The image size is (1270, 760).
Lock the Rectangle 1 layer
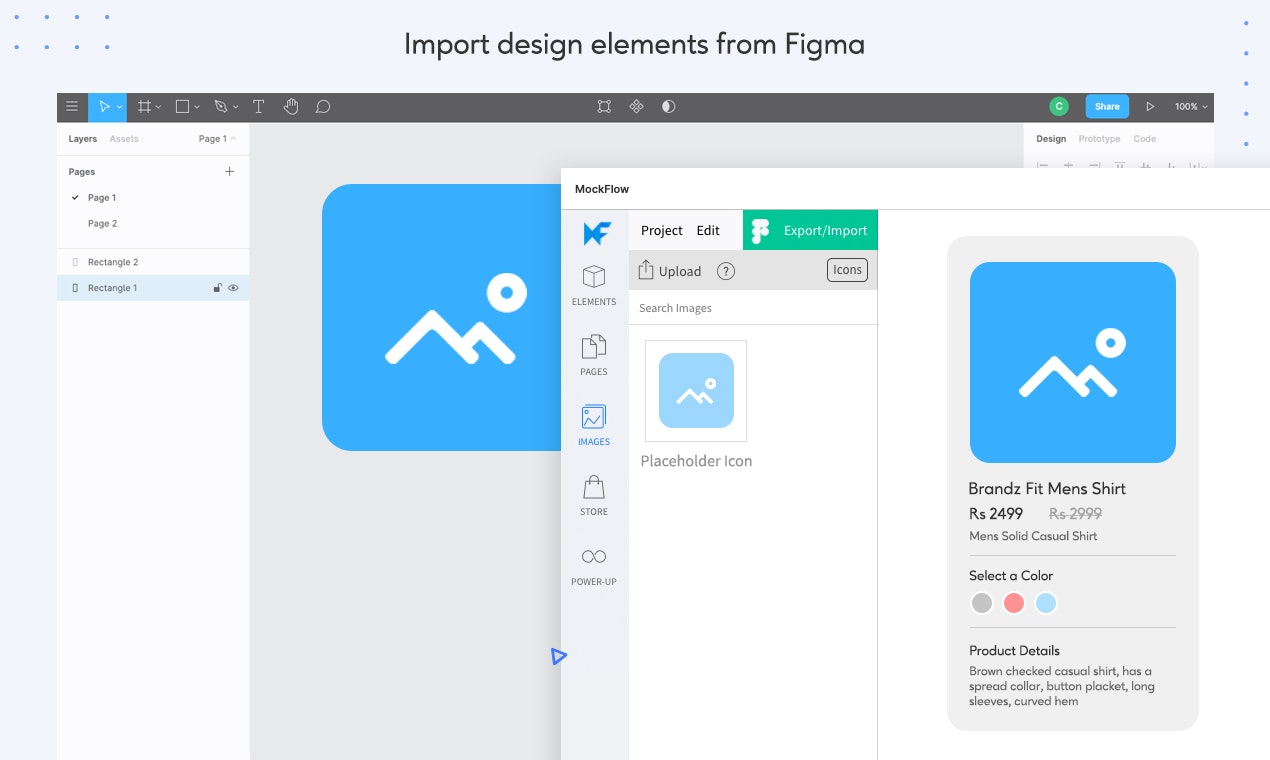point(217,287)
